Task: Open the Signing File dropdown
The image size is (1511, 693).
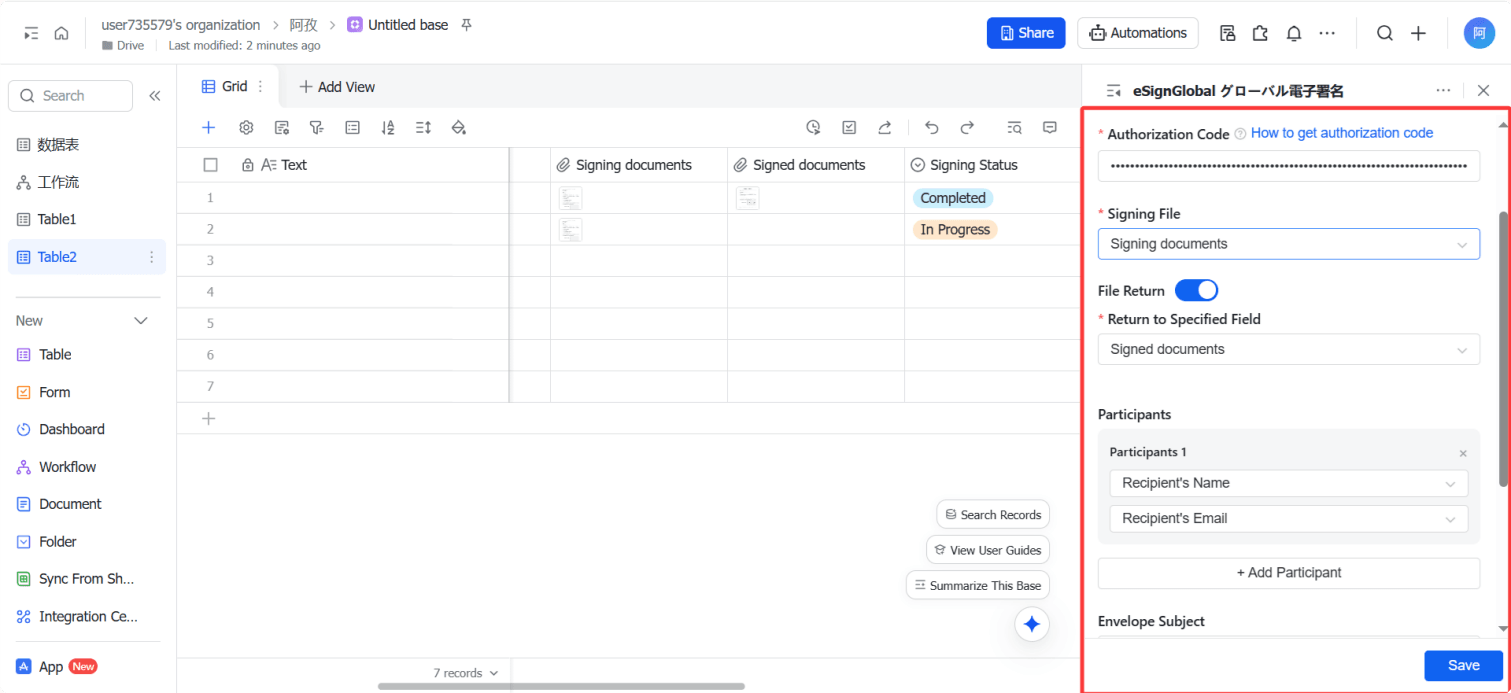Action: pyautogui.click(x=1288, y=244)
